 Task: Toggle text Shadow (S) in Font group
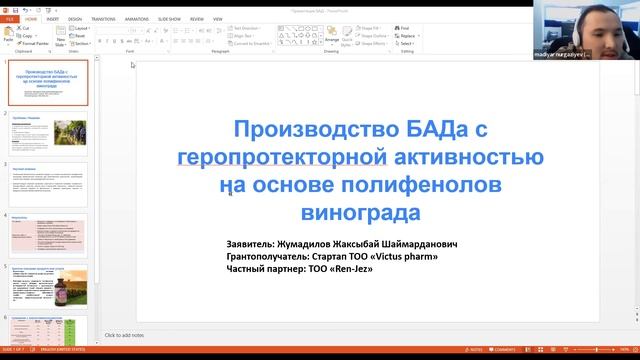(122, 41)
